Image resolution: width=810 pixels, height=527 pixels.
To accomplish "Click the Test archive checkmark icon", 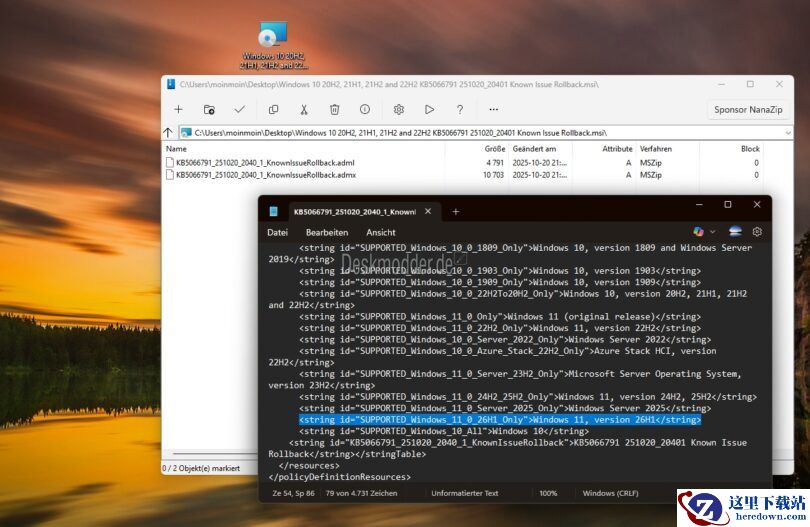I will [x=240, y=109].
